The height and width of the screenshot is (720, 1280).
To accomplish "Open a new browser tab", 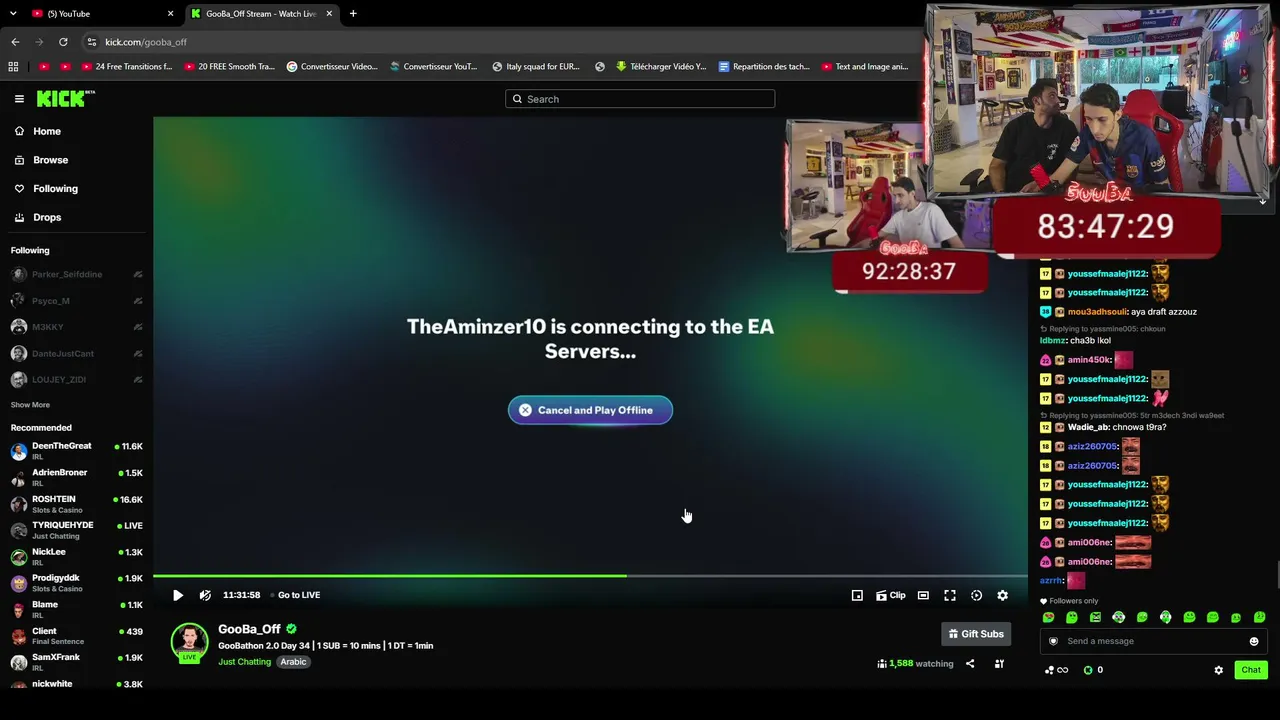I will pos(353,14).
